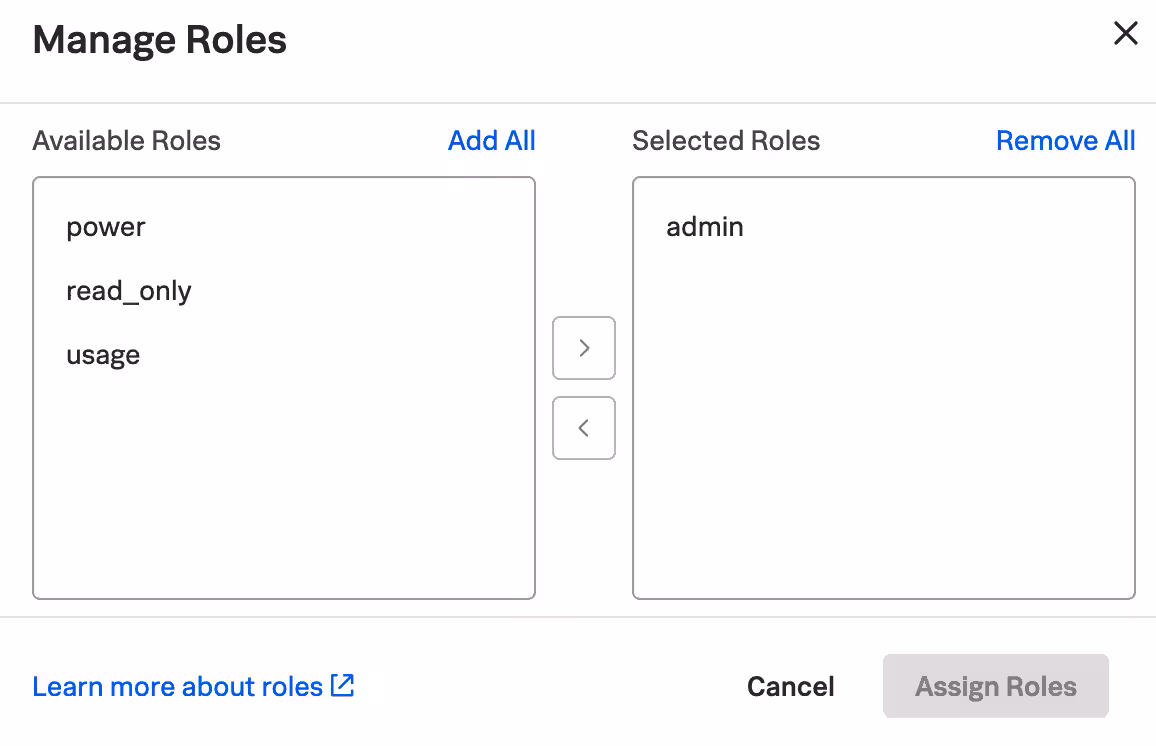The image size is (1156, 746).
Task: Remove all selected roles
Action: [1065, 141]
